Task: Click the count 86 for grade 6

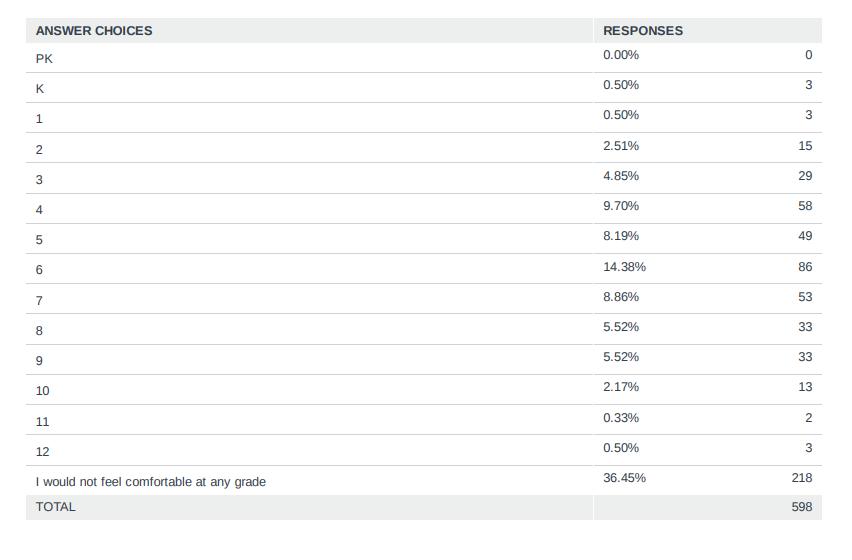Action: [x=805, y=267]
